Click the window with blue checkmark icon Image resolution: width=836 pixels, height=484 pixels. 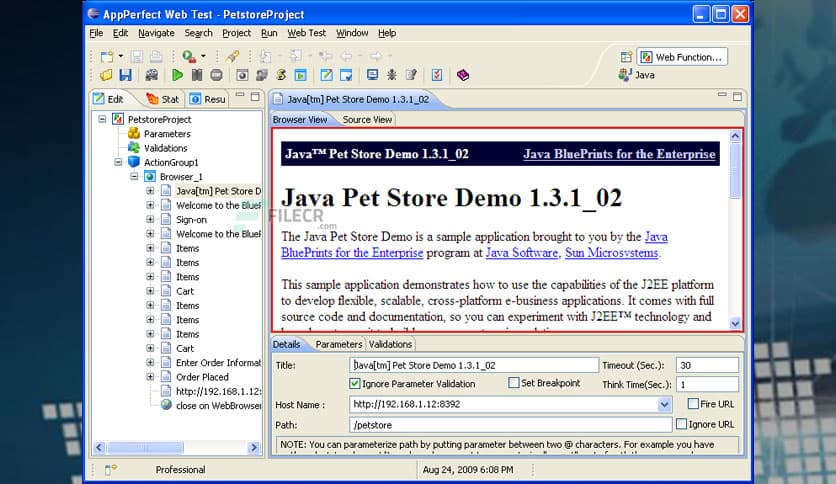[x=346, y=75]
